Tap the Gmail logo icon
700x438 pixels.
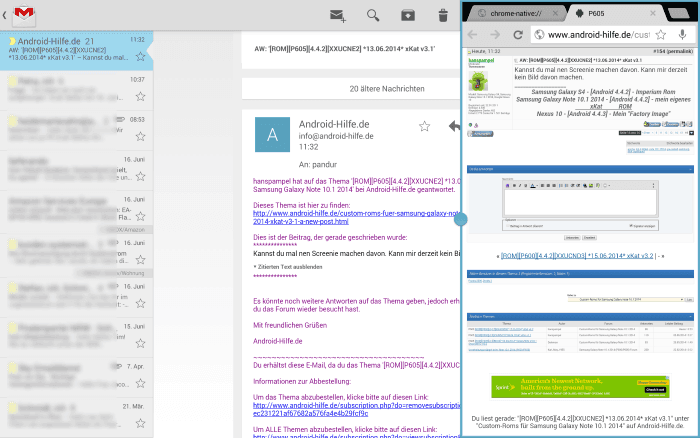point(24,15)
